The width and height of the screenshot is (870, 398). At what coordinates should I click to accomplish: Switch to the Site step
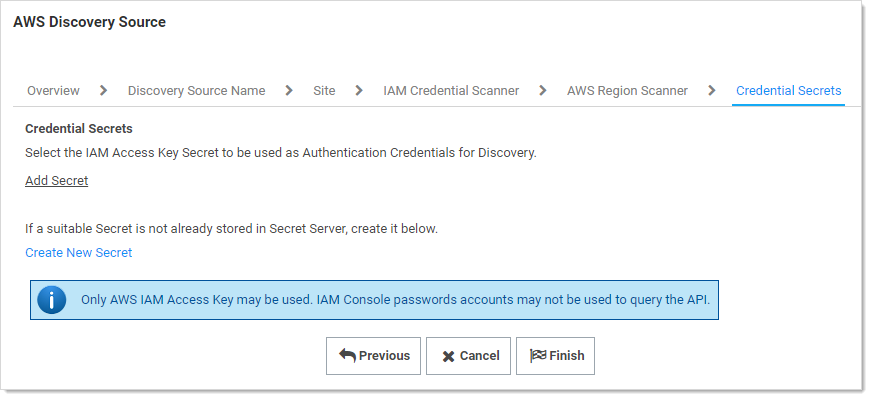tap(324, 90)
